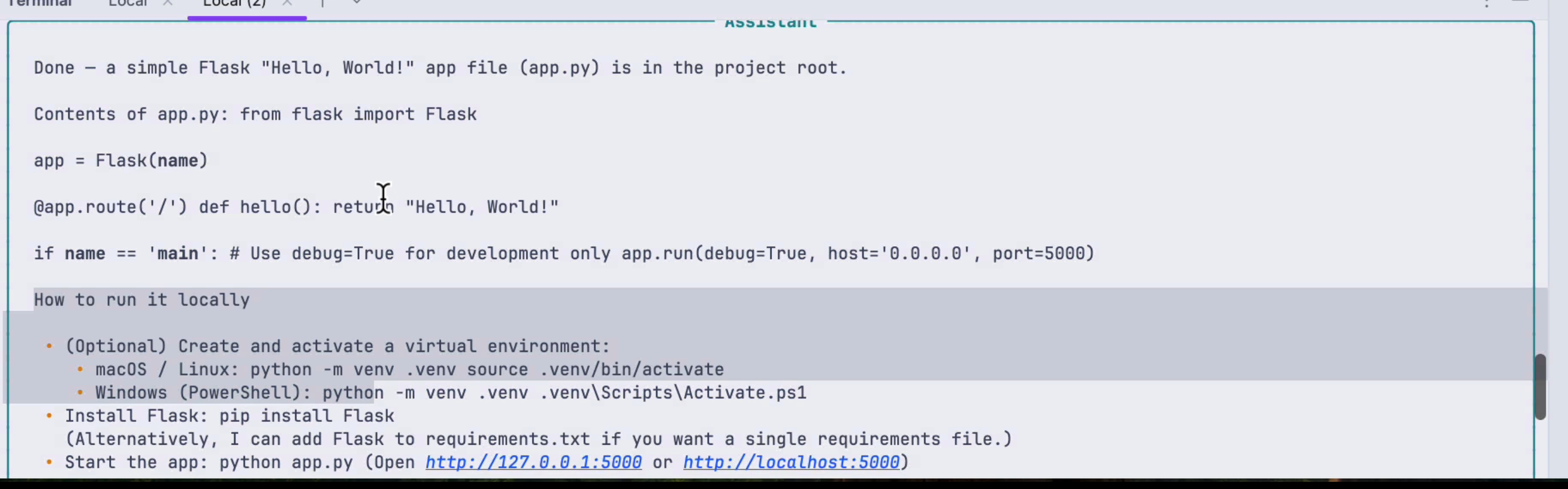Click the '@app.route('/') def hello()' line
This screenshot has height=489, width=1568.
296,207
